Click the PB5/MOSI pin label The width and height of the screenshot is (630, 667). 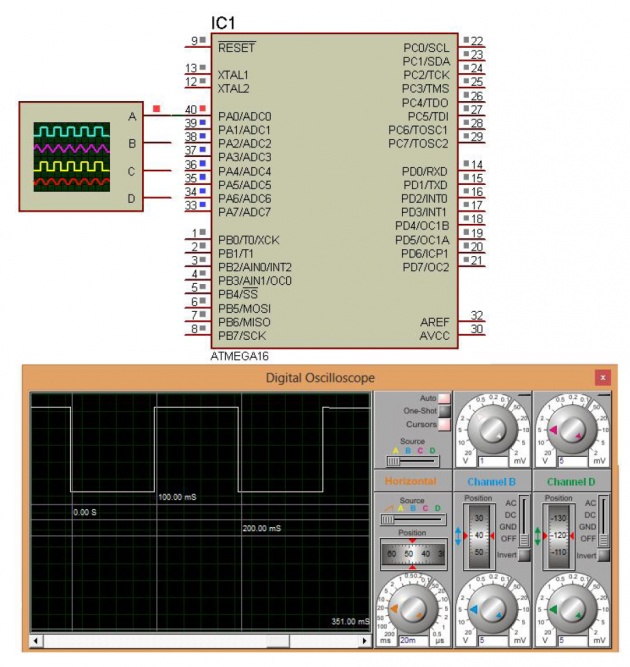pos(244,308)
